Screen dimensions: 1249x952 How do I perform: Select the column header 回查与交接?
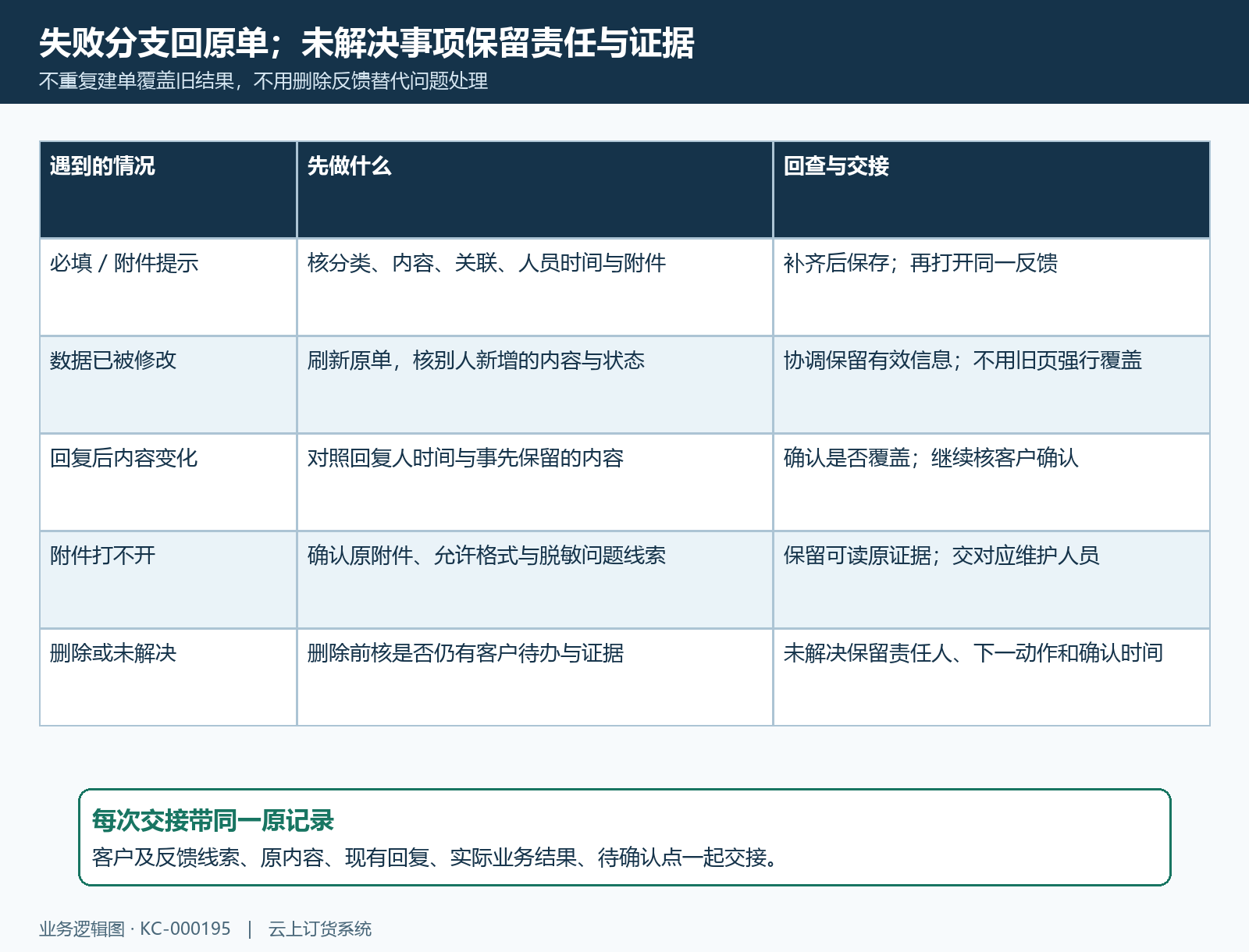tap(991, 190)
